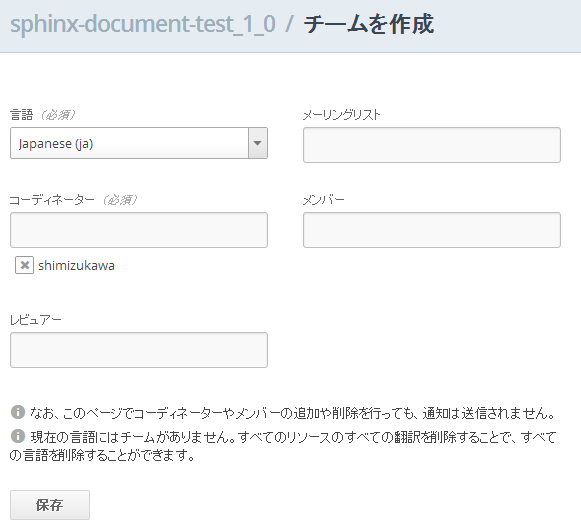Focus the コーディネーター input field
This screenshot has height=529, width=581.
[x=139, y=230]
